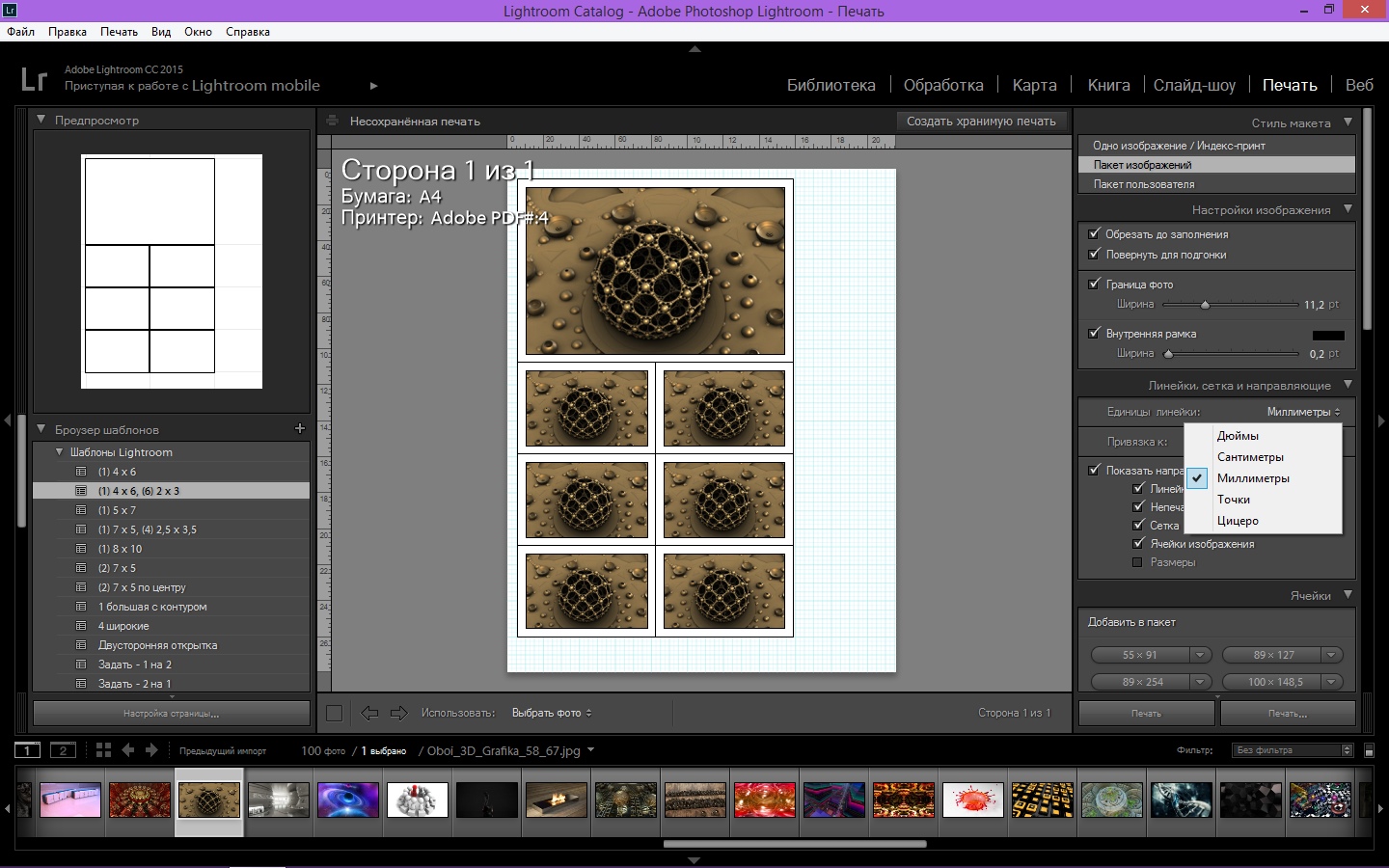Viewport: 1389px width, 868px height.
Task: Click the Внутренняя рамка black color swatch
Action: 1327,335
